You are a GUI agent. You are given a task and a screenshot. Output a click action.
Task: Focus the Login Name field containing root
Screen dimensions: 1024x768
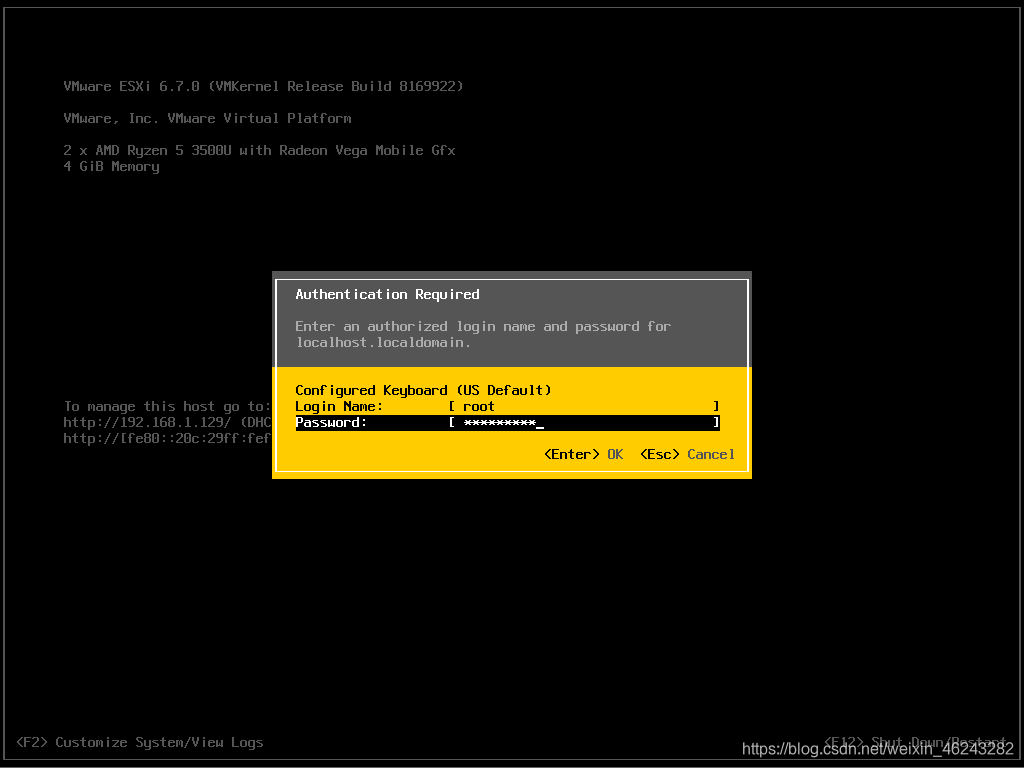(x=584, y=406)
